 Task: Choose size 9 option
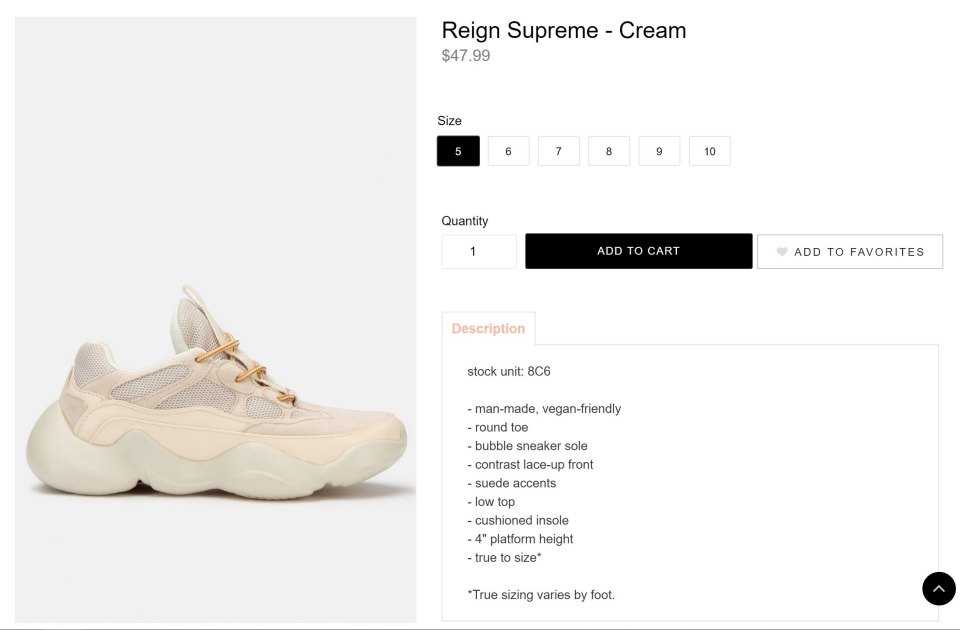[659, 151]
